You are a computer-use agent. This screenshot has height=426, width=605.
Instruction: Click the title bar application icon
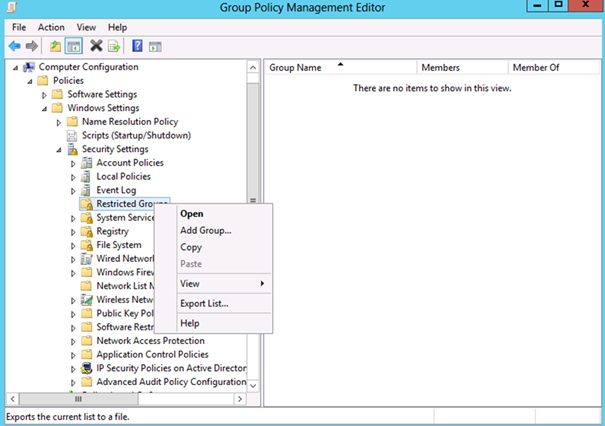[x=12, y=7]
